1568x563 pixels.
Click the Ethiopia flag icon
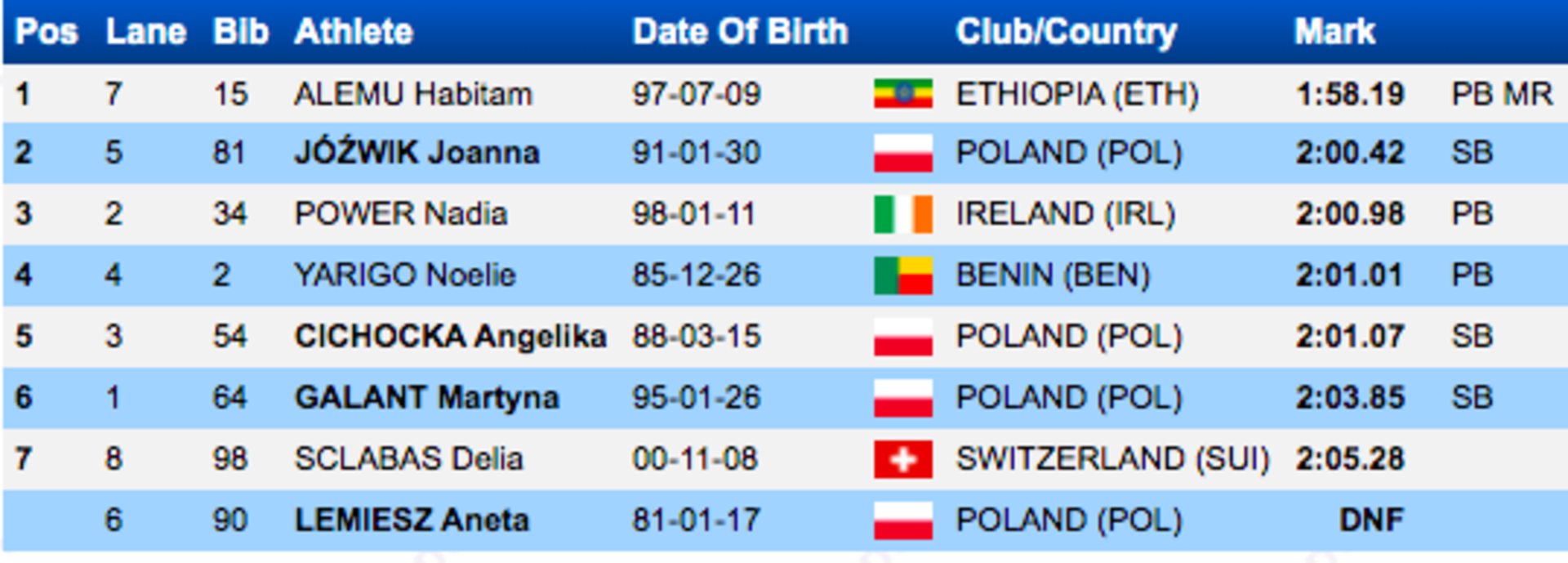pos(902,94)
